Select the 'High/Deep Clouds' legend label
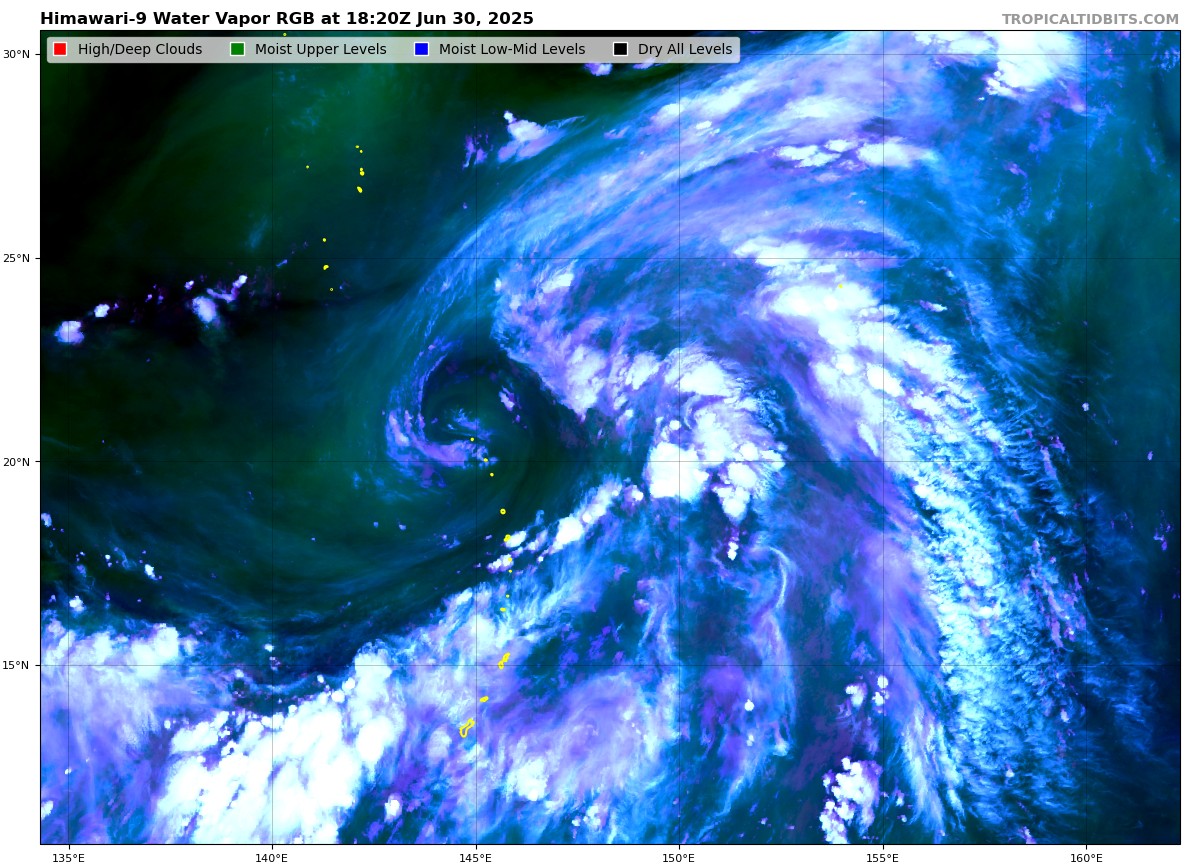This screenshot has width=1200, height=867. [140, 49]
